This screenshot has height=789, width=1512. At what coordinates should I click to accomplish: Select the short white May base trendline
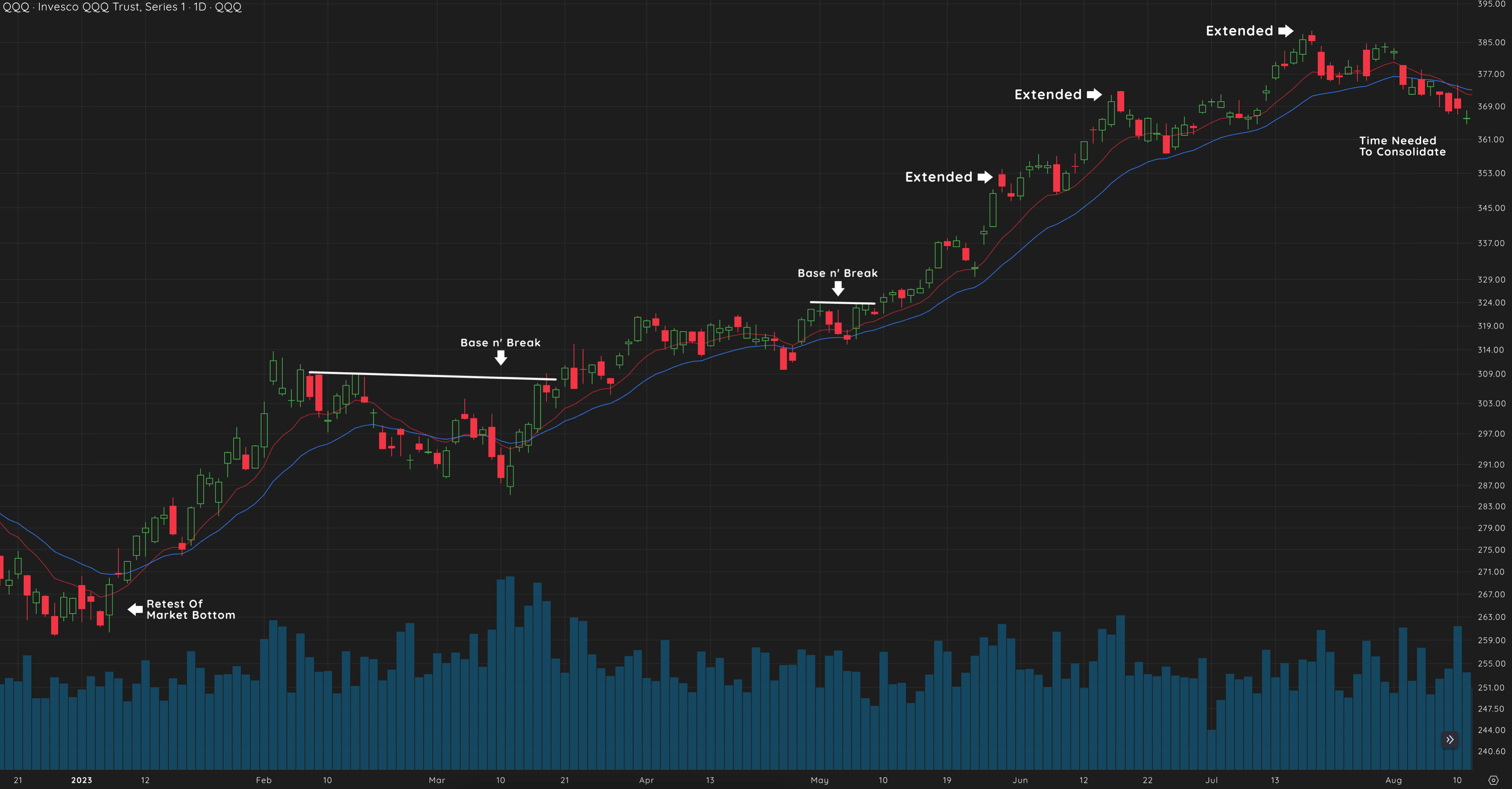(842, 303)
